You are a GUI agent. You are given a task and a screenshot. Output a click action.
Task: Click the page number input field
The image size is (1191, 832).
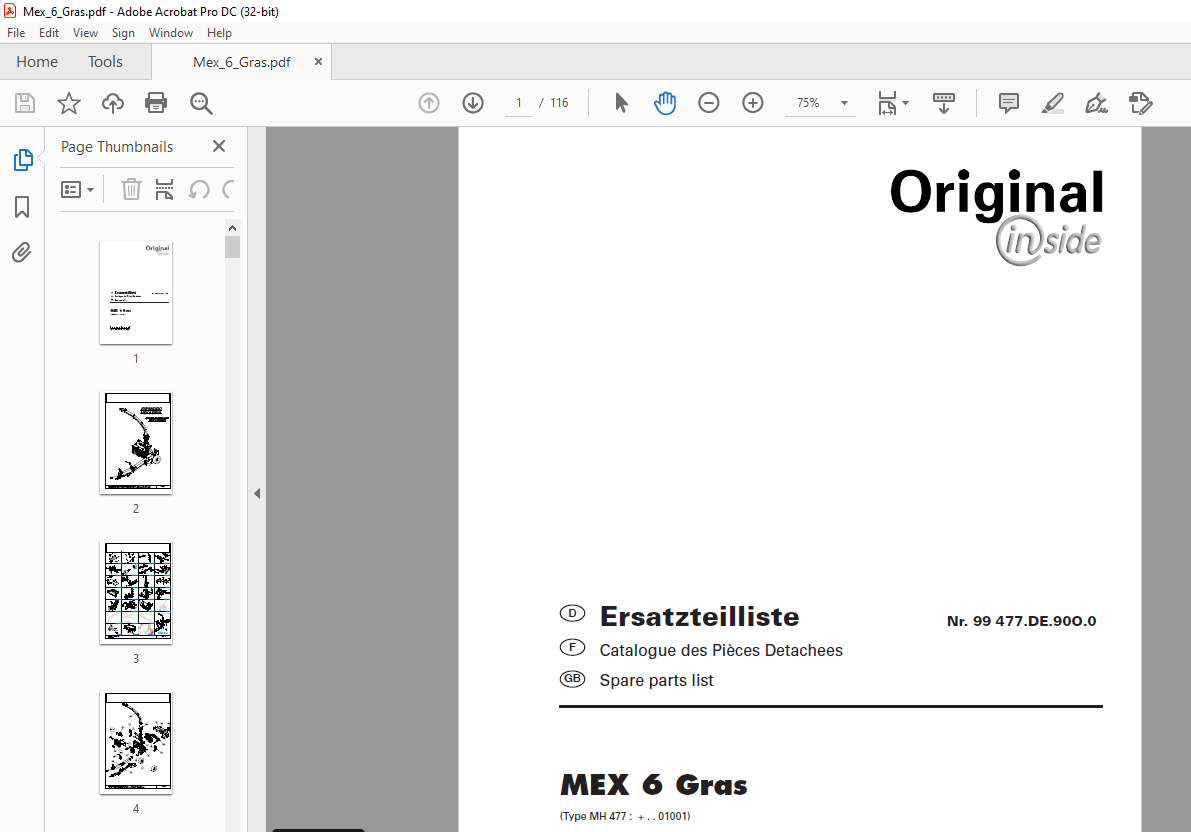520,103
